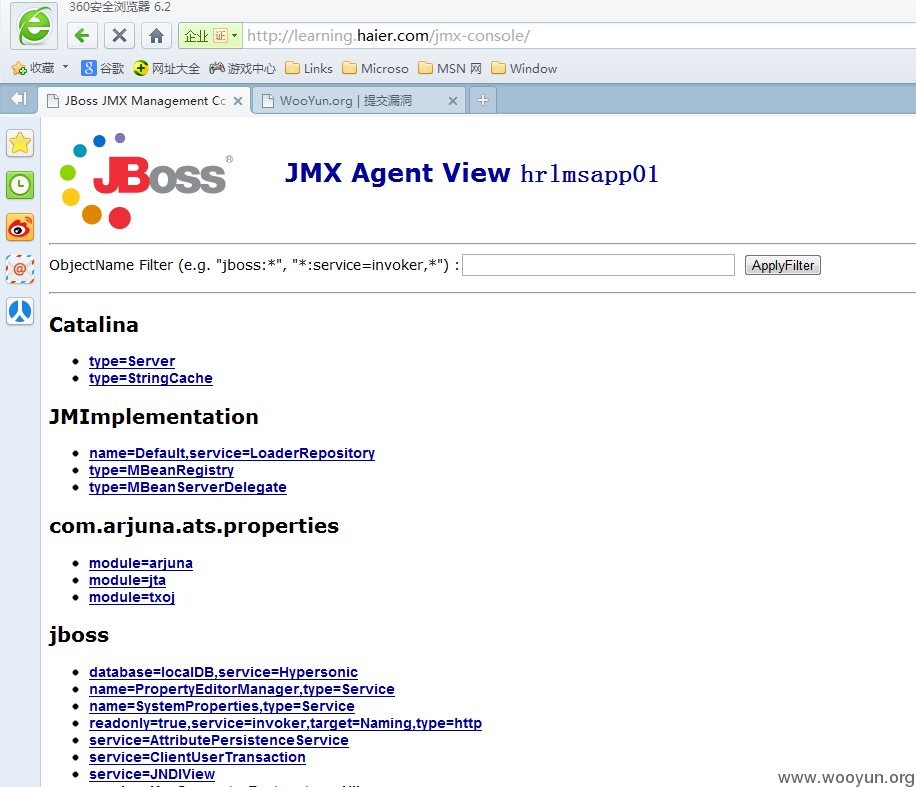Click the 'JMImplementation' section heading
The image size is (916, 787).
click(x=154, y=417)
